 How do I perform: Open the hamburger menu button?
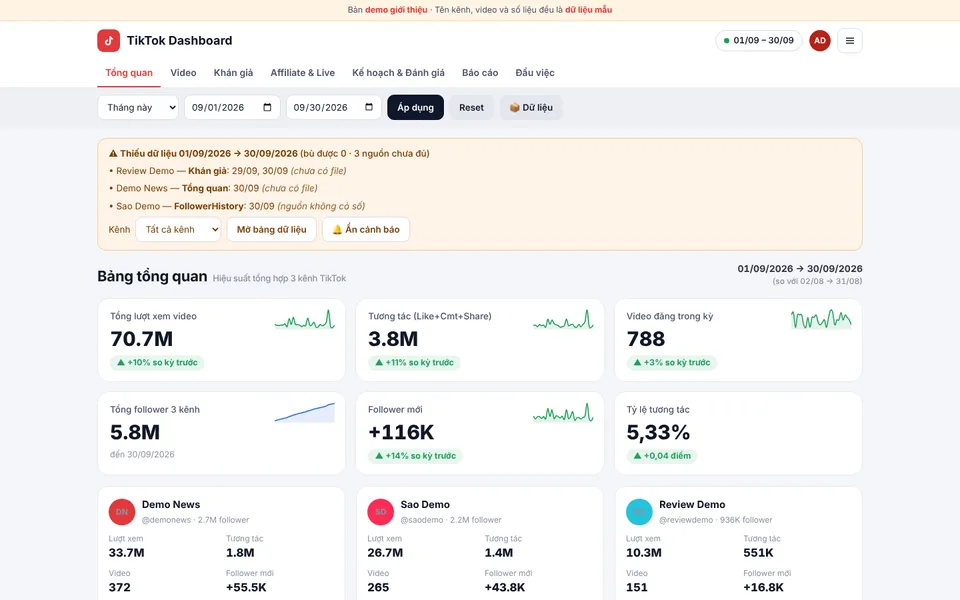pos(849,40)
